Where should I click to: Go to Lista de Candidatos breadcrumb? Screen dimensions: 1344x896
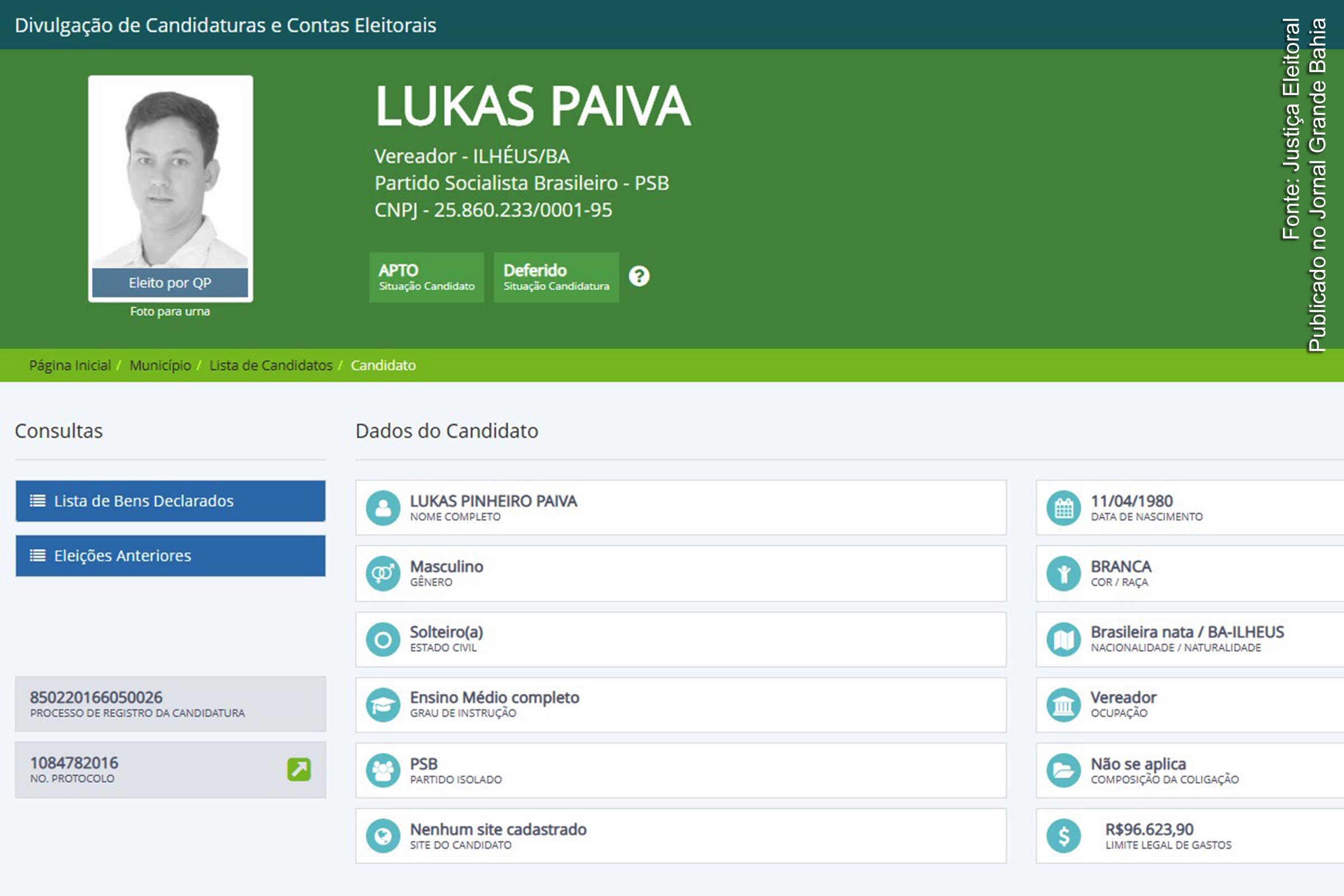coord(271,365)
